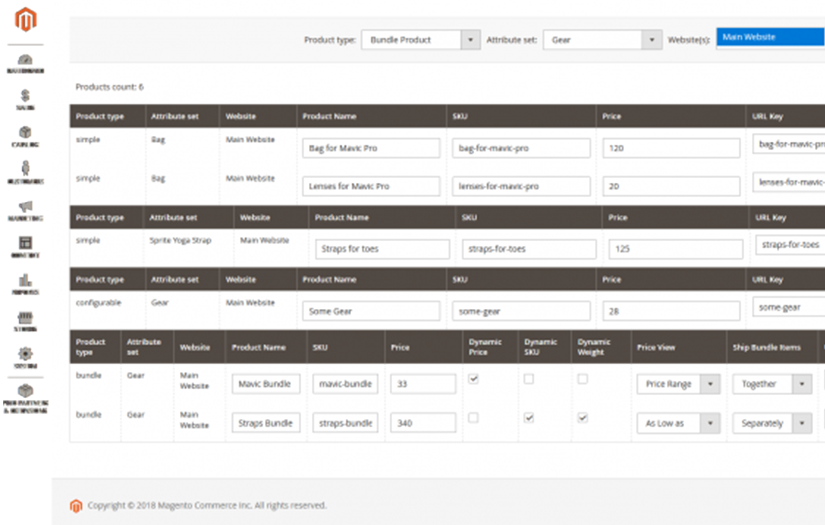Edit the bag-for-mavic-pro SKU field
This screenshot has width=825, height=525.
coord(521,148)
